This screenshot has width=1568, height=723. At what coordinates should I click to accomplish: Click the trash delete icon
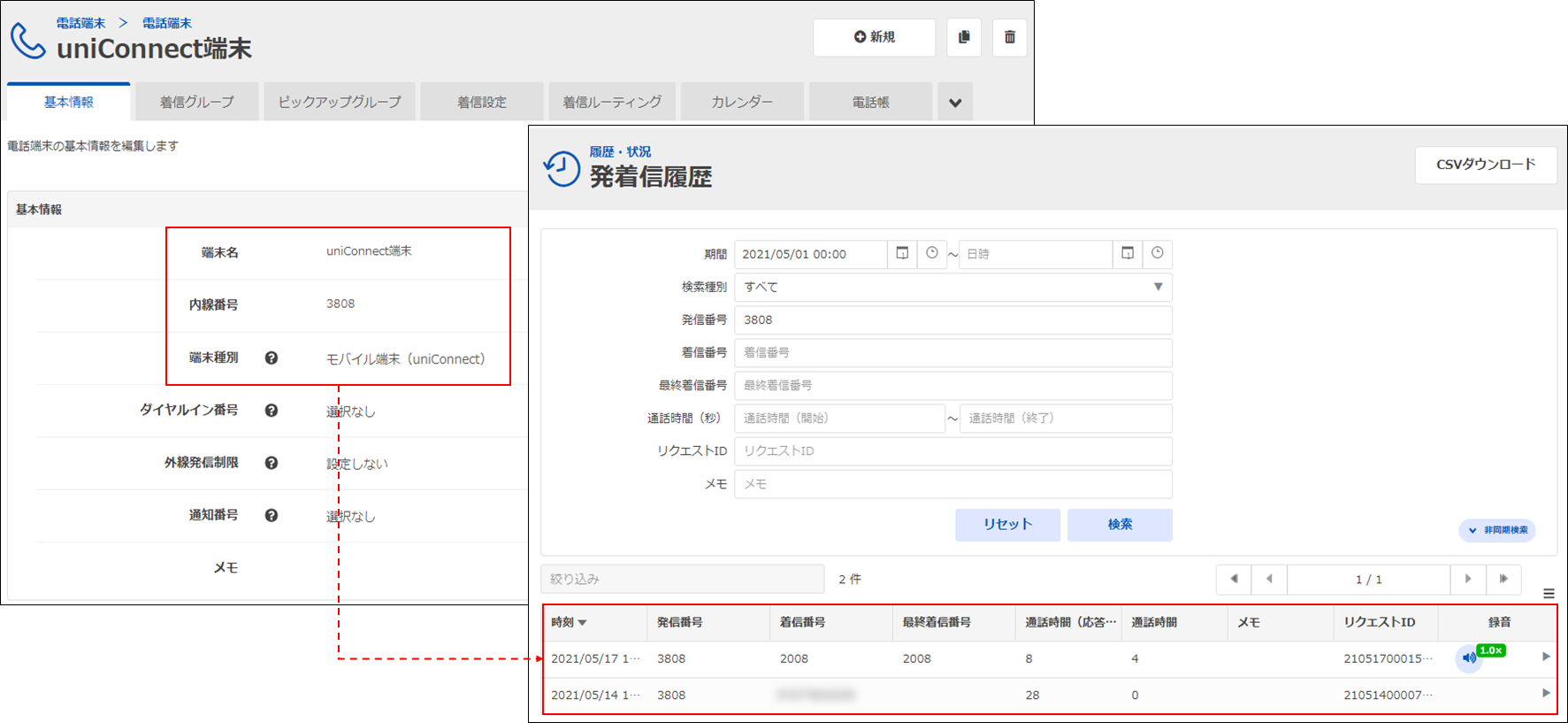[x=1010, y=37]
